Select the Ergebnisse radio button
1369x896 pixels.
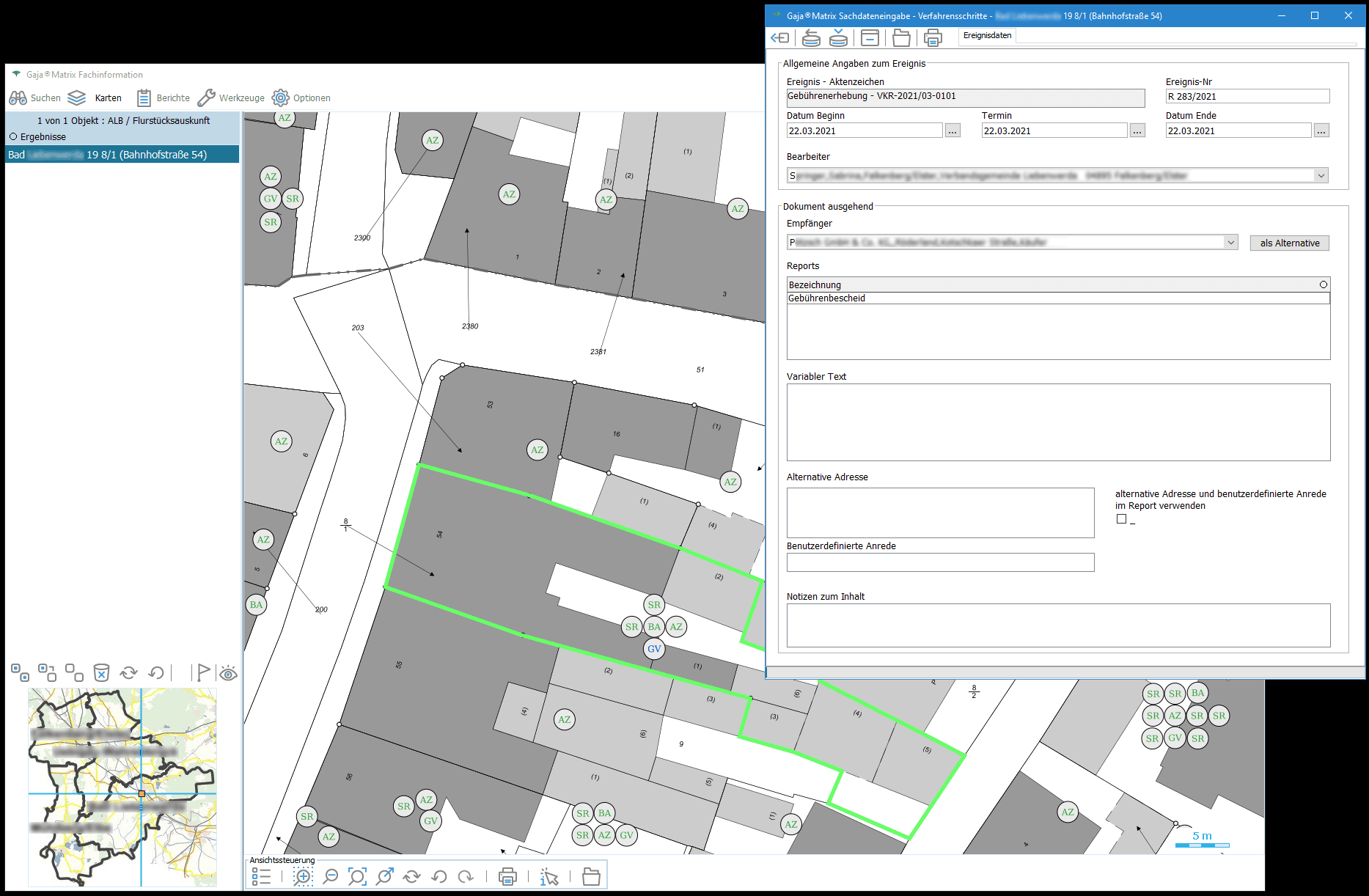click(x=13, y=137)
